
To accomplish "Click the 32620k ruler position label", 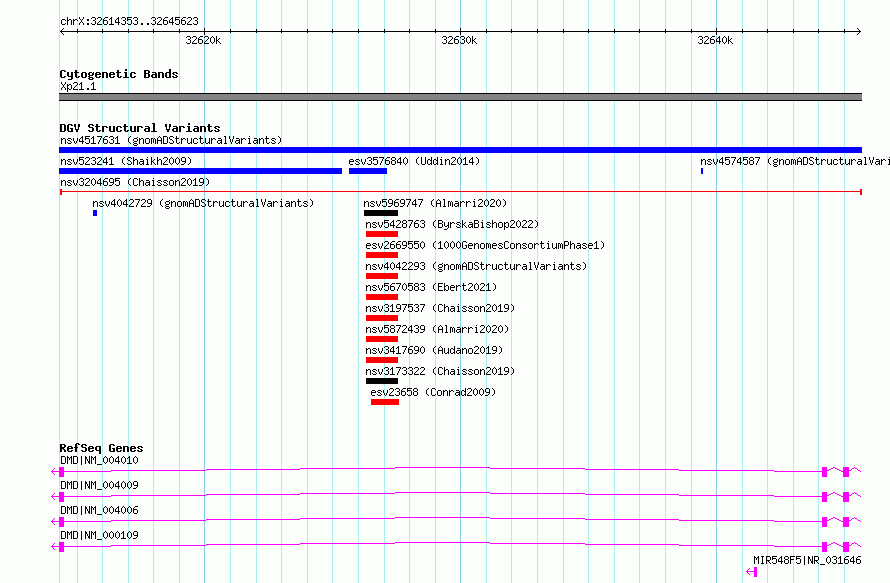I will pyautogui.click(x=203, y=41).
